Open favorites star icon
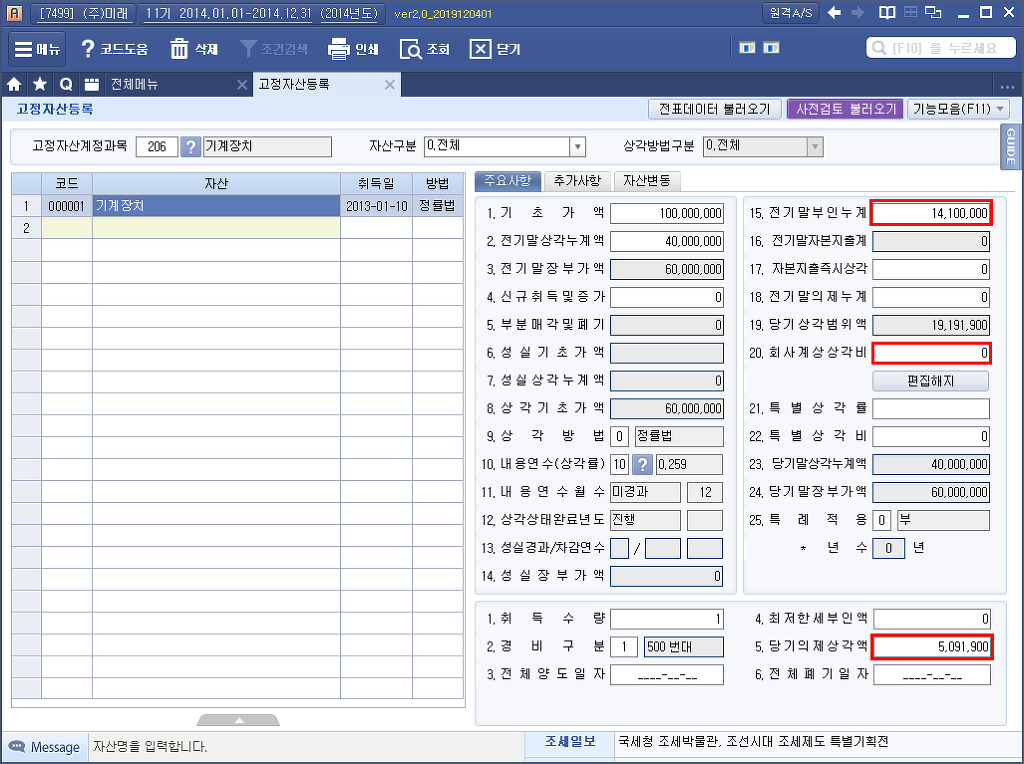Image resolution: width=1024 pixels, height=764 pixels. coord(40,84)
